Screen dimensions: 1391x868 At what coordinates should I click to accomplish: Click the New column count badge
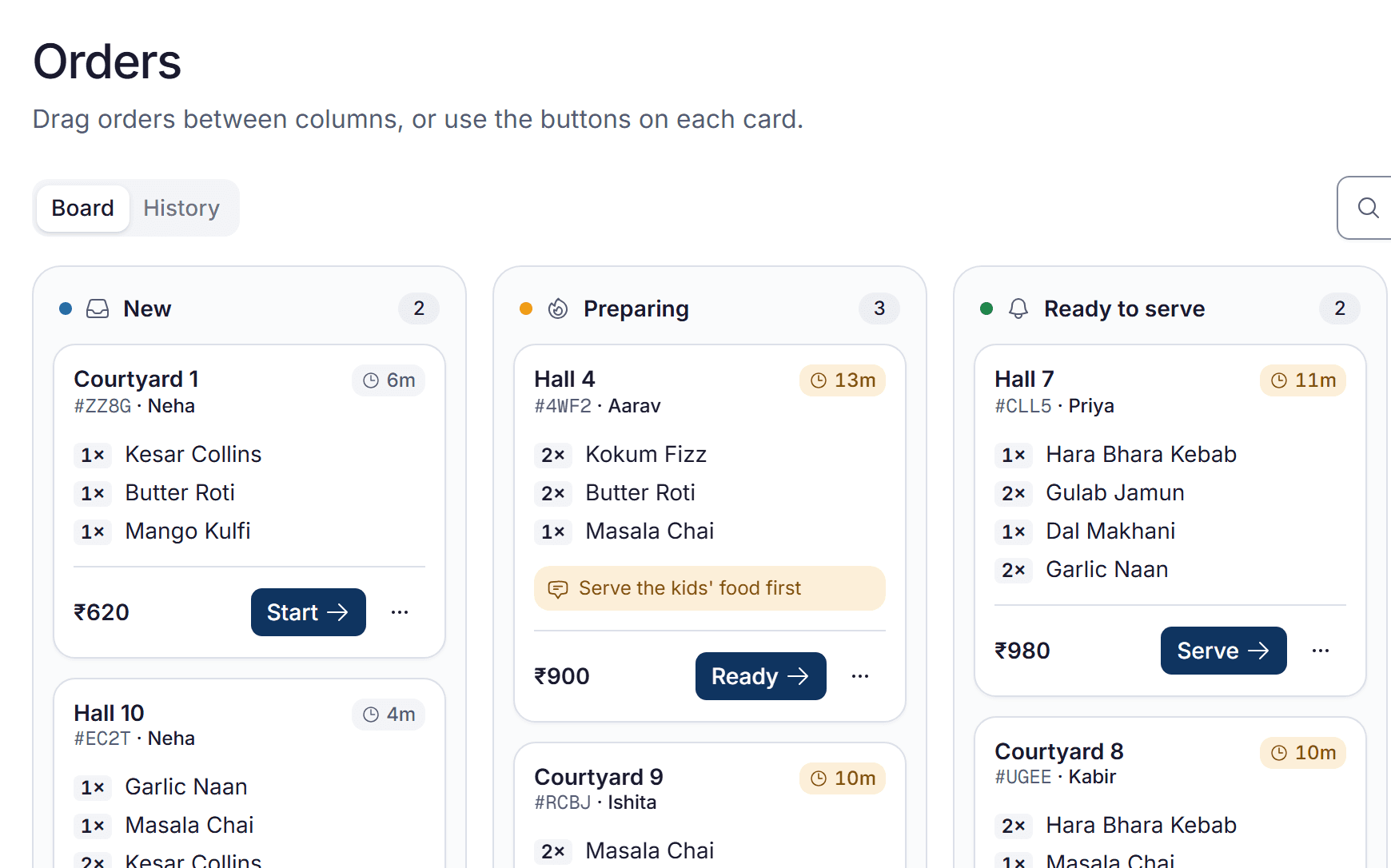click(x=419, y=309)
